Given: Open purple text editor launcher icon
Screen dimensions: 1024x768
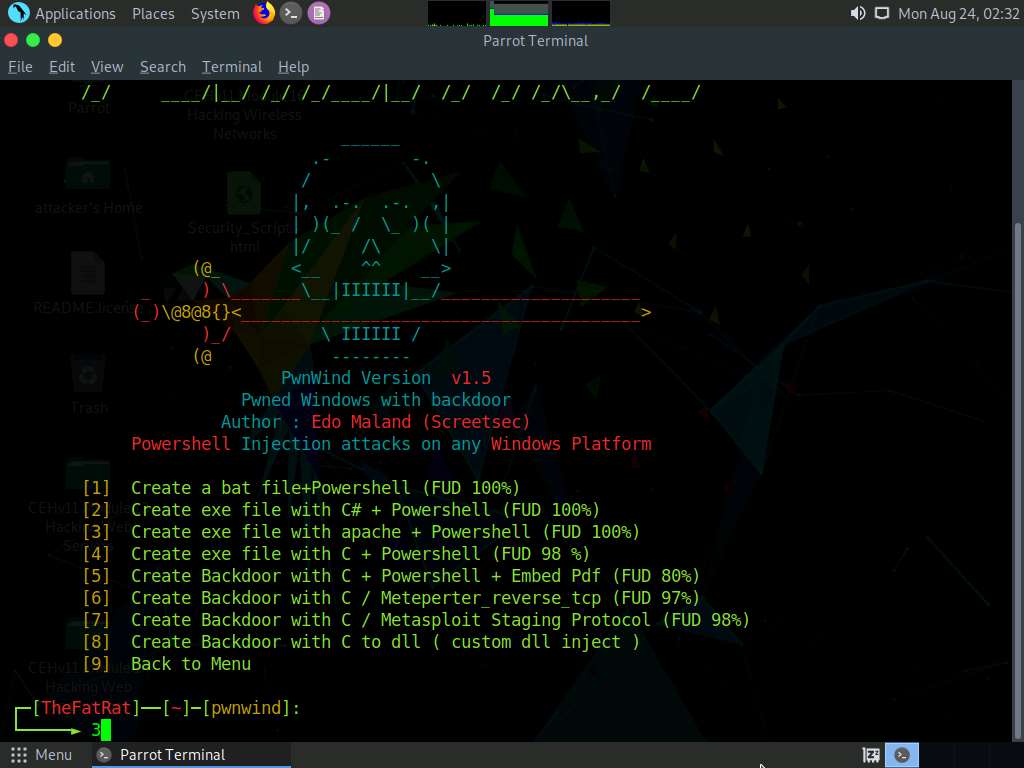Looking at the screenshot, I should (x=319, y=13).
